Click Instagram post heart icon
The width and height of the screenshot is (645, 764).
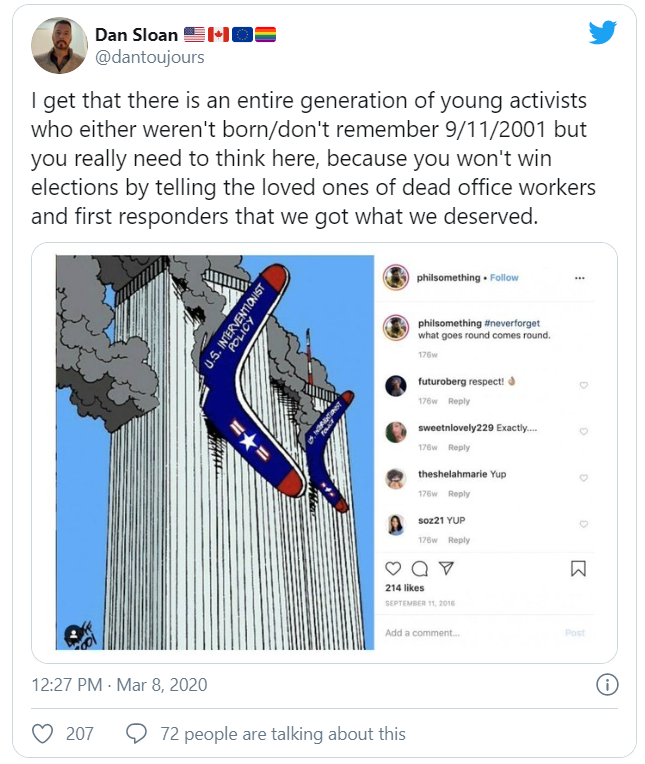tap(394, 568)
